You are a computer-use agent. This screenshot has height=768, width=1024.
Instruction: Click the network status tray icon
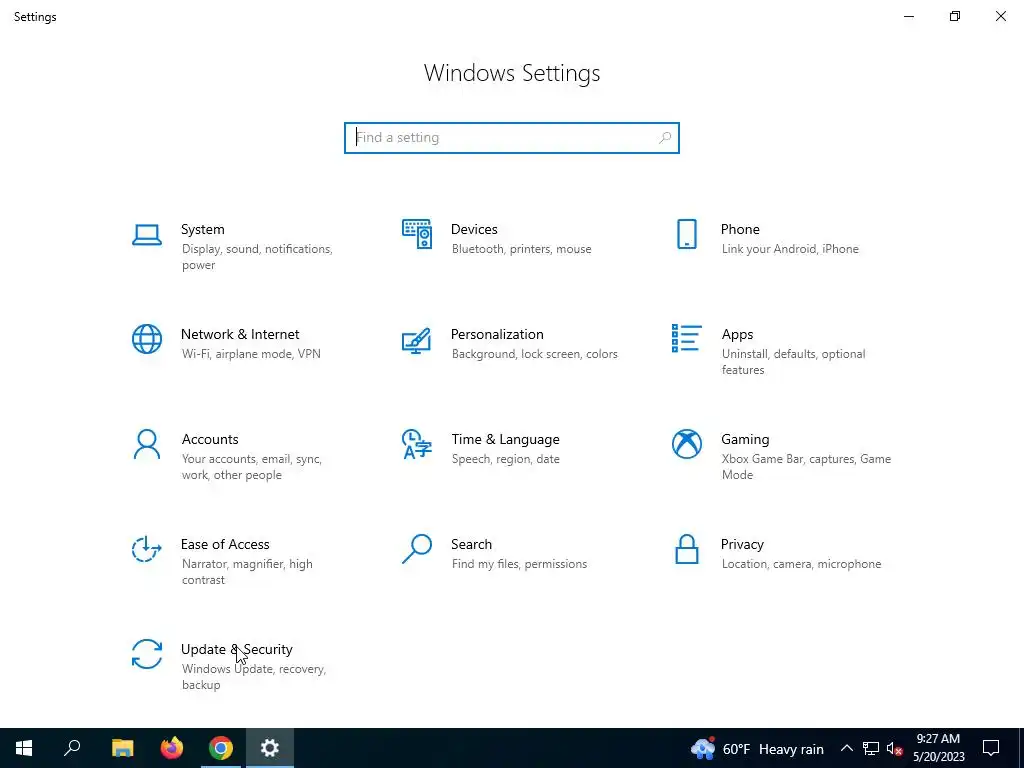871,748
